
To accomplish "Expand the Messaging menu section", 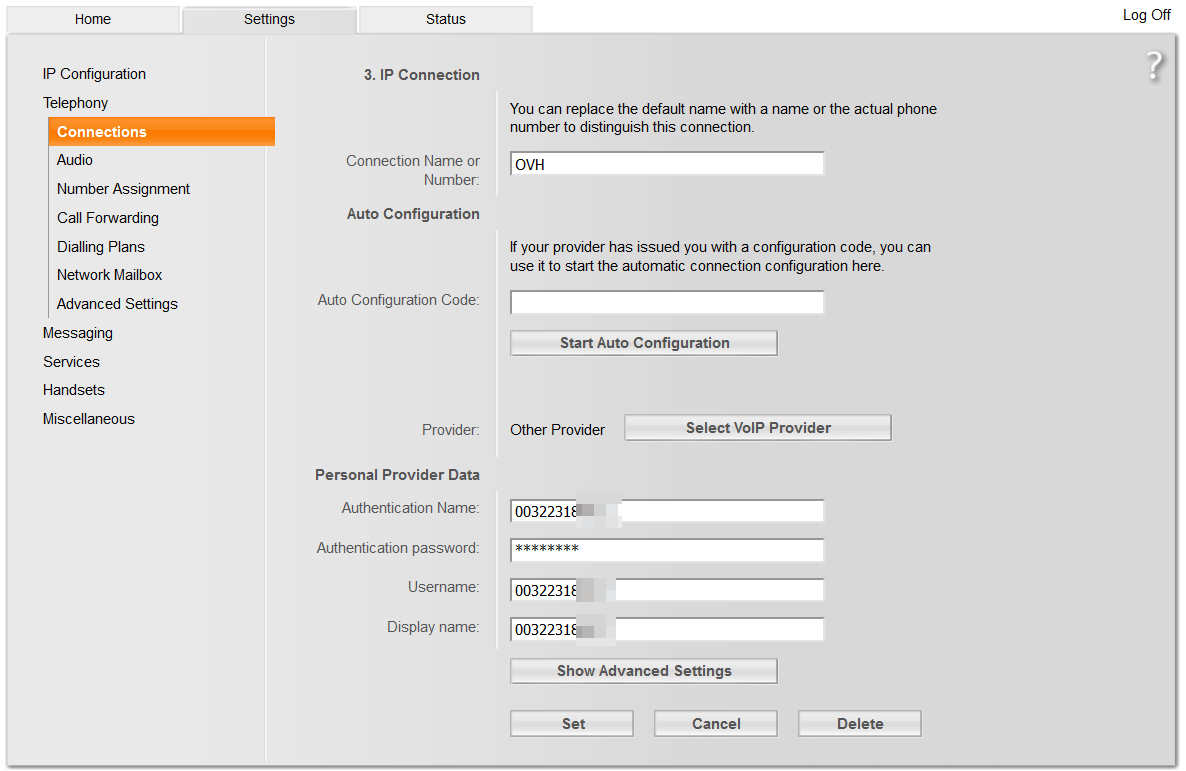I will pyautogui.click(x=78, y=333).
